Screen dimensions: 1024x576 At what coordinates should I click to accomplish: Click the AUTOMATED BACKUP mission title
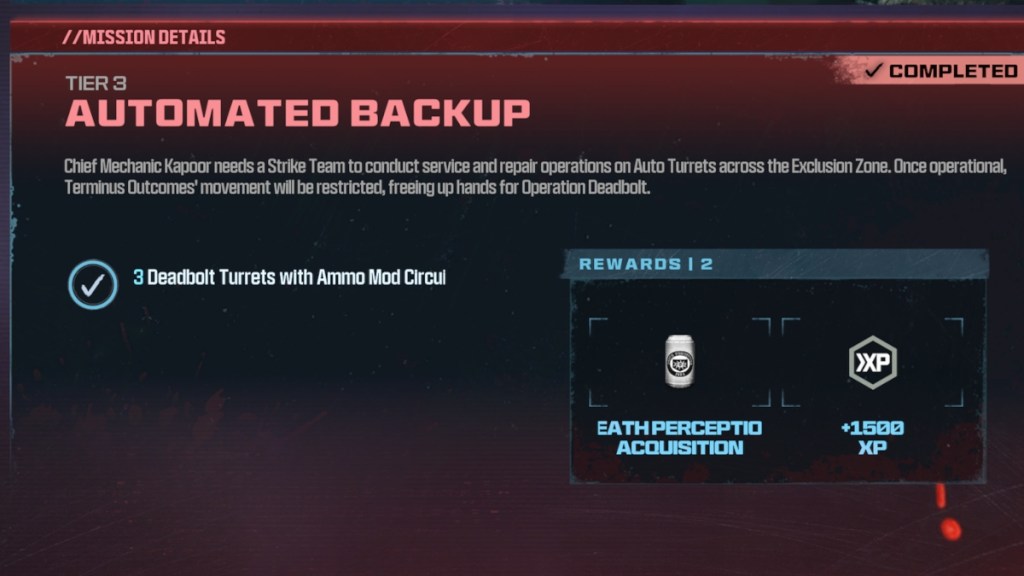tap(298, 114)
